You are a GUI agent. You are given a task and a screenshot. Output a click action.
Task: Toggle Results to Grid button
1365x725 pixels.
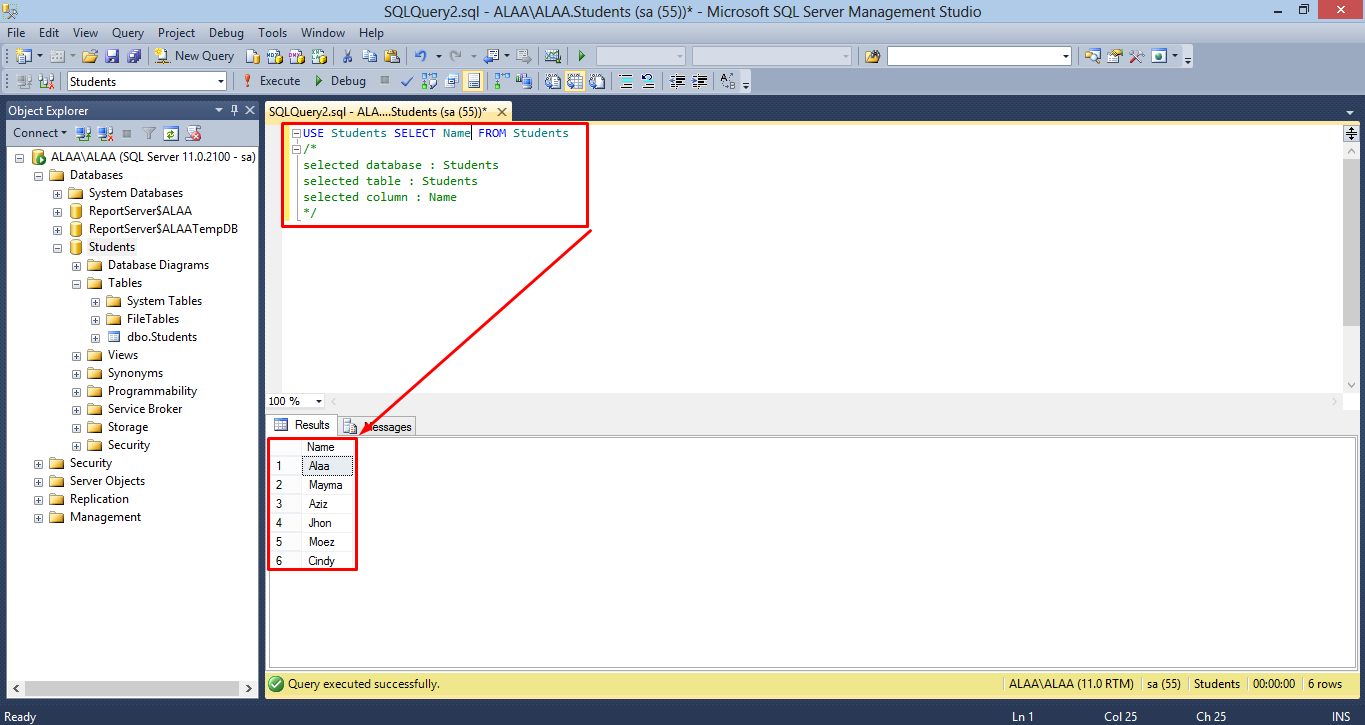pyautogui.click(x=575, y=81)
